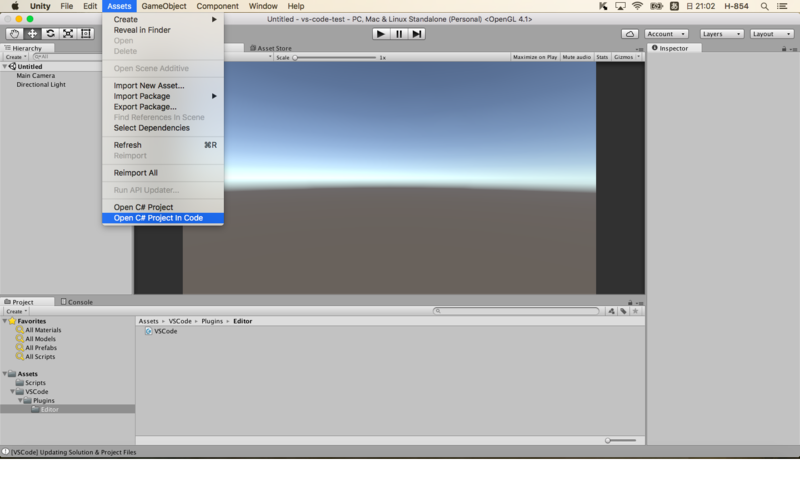This screenshot has width=800, height=500.
Task: Click the Project search field
Action: coord(516,311)
